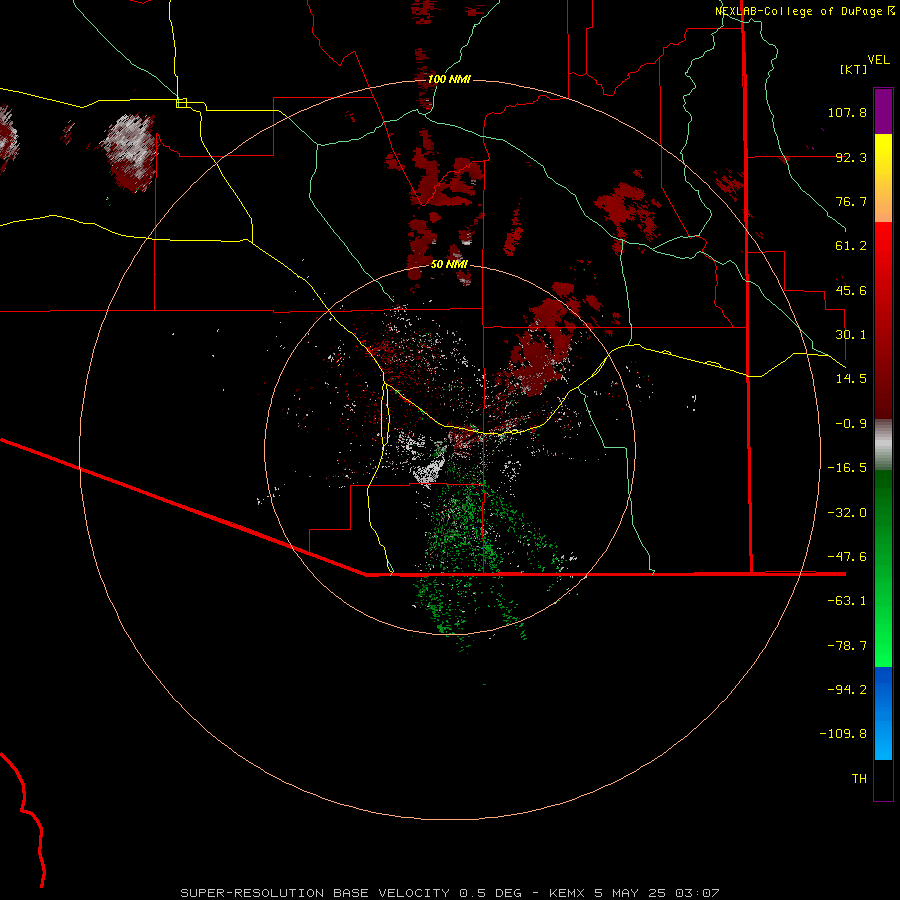
Task: Click the 76.7 legend value
Action: 851,201
